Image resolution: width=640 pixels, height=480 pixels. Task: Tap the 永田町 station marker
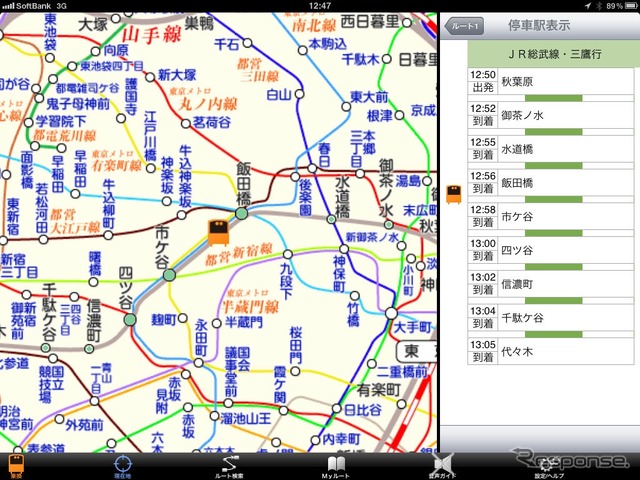[x=199, y=362]
